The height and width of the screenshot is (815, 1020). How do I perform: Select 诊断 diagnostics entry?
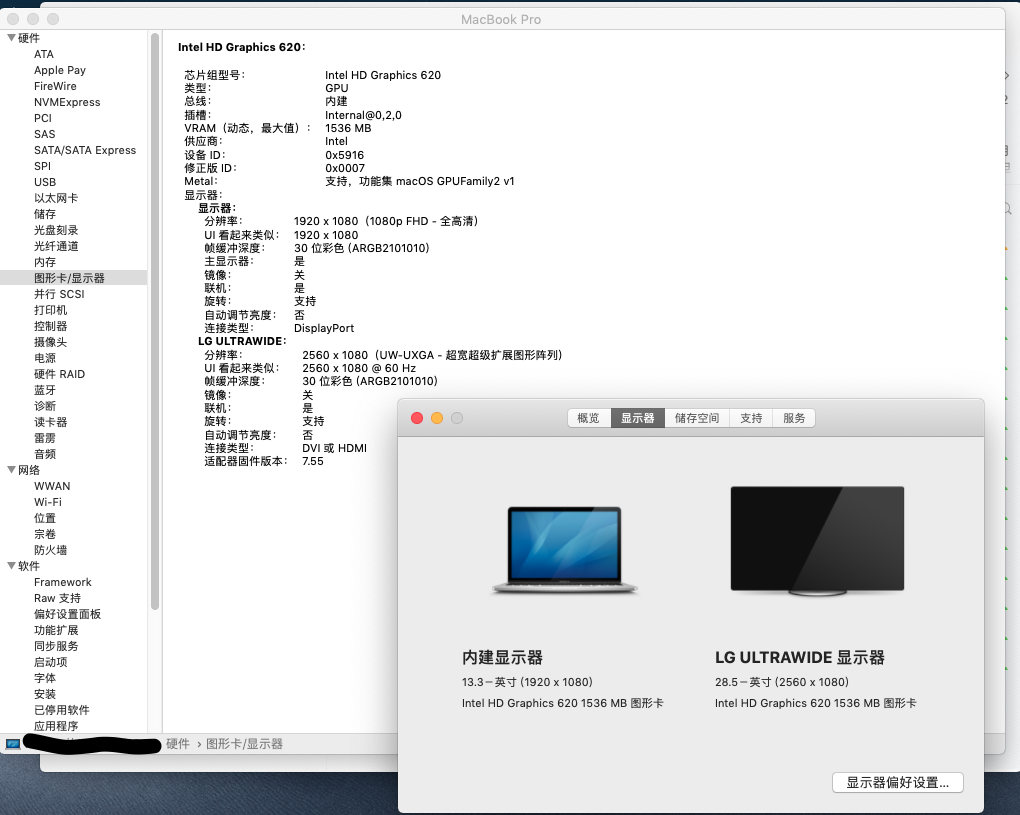45,406
